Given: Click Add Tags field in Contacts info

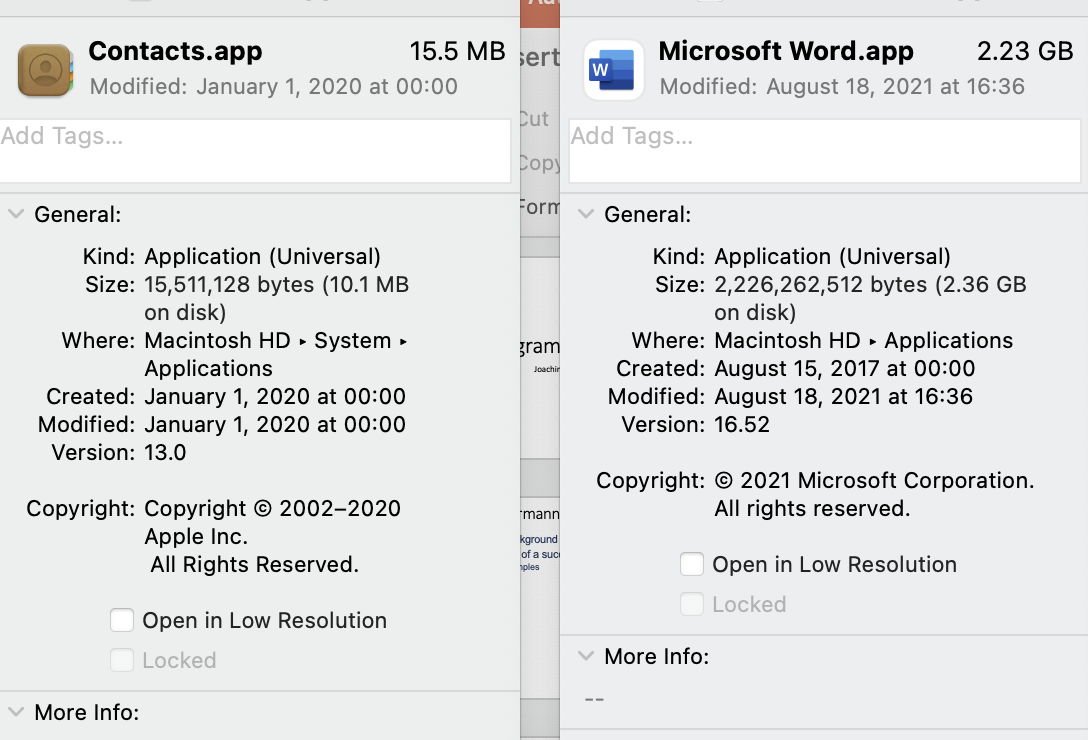Looking at the screenshot, I should tap(255, 150).
